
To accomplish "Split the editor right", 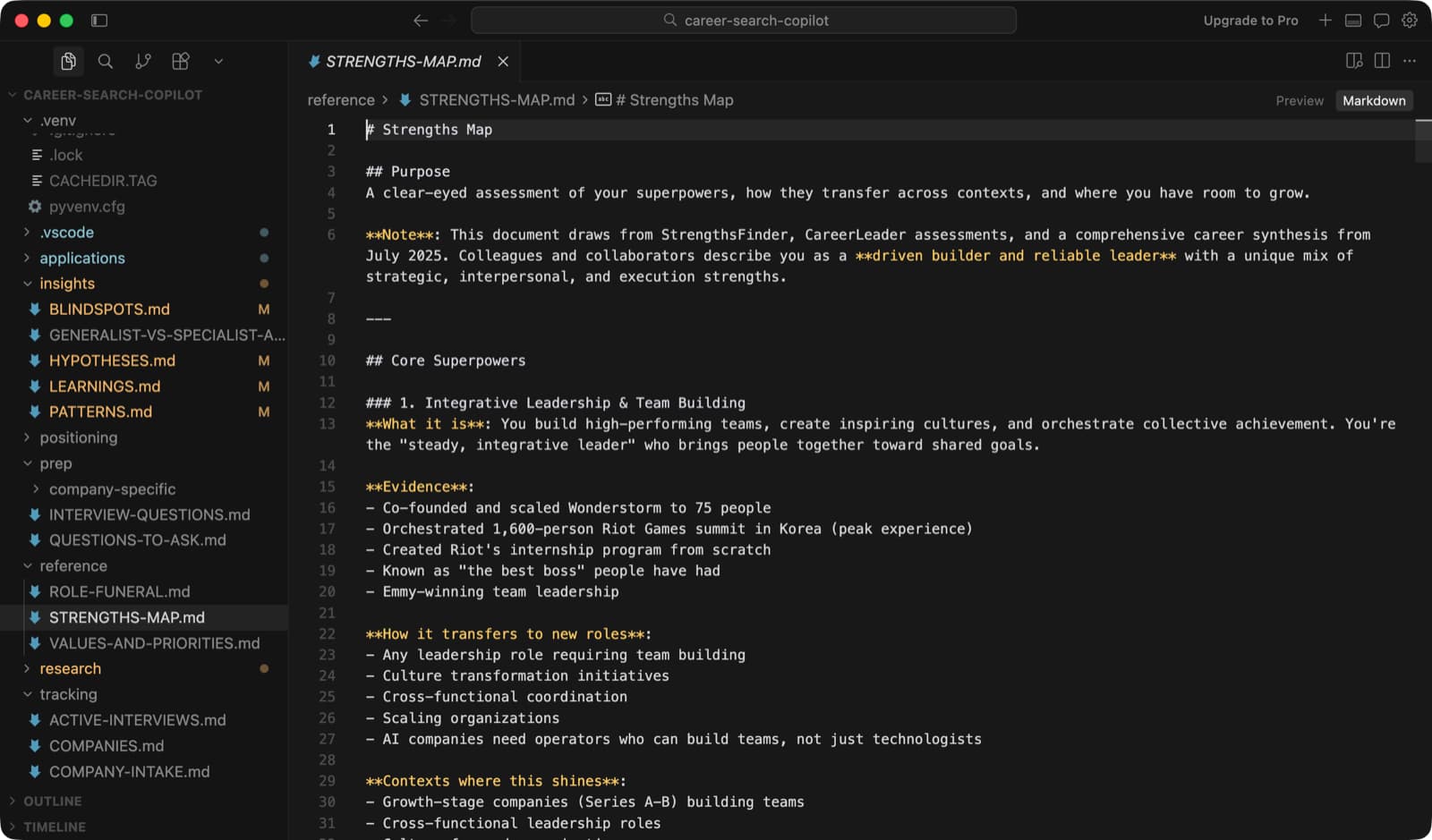I will pos(1382,61).
